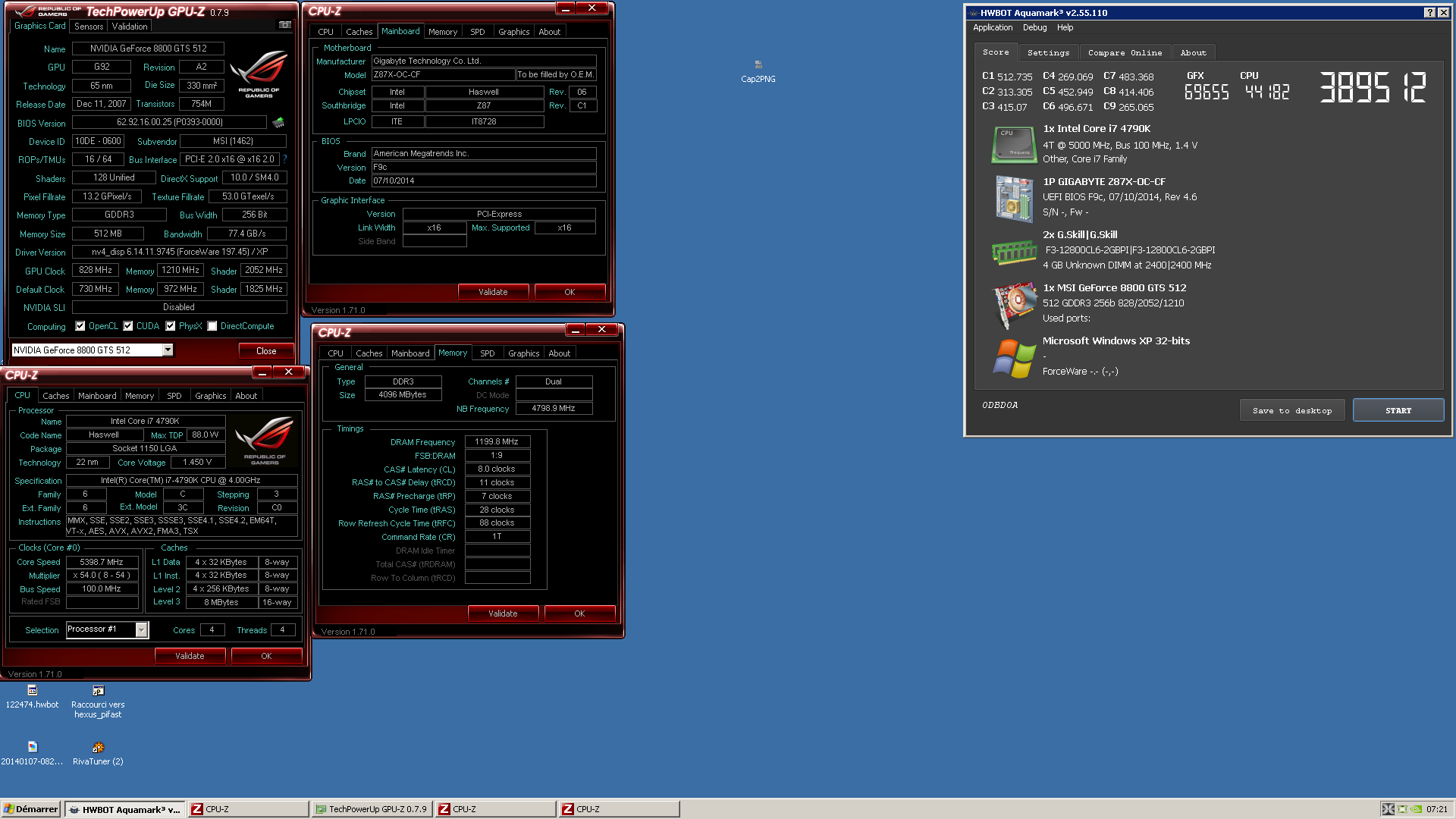1456x819 pixels.
Task: Click the RAM module icon in Aquamark
Action: (1014, 252)
